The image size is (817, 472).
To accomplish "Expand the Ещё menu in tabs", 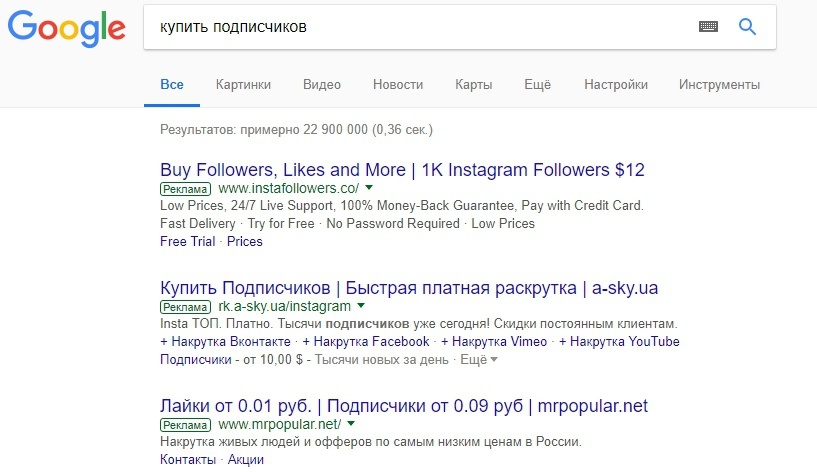I will 538,84.
